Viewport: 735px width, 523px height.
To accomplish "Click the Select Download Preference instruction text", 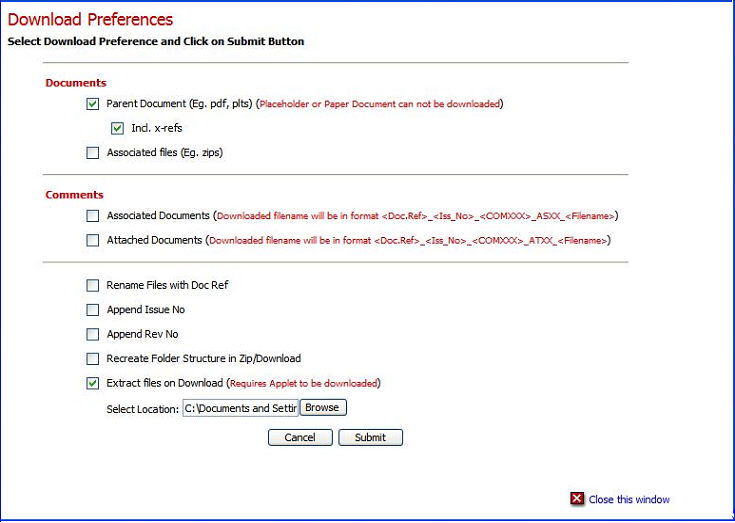I will [156, 41].
